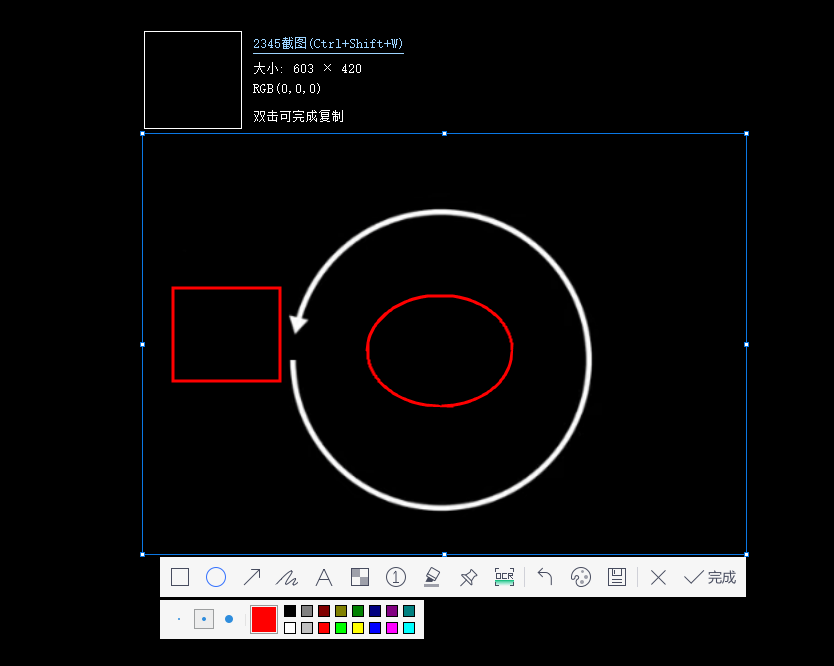
Task: Pick the yellow color swatch
Action: [359, 627]
